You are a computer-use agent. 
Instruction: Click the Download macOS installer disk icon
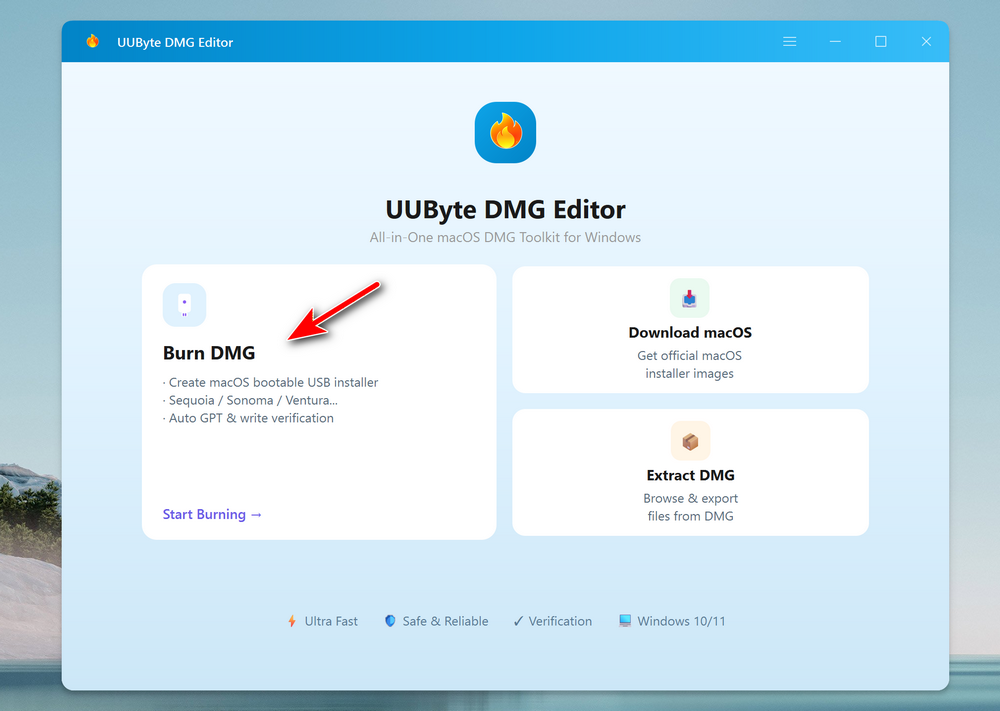pyautogui.click(x=690, y=297)
